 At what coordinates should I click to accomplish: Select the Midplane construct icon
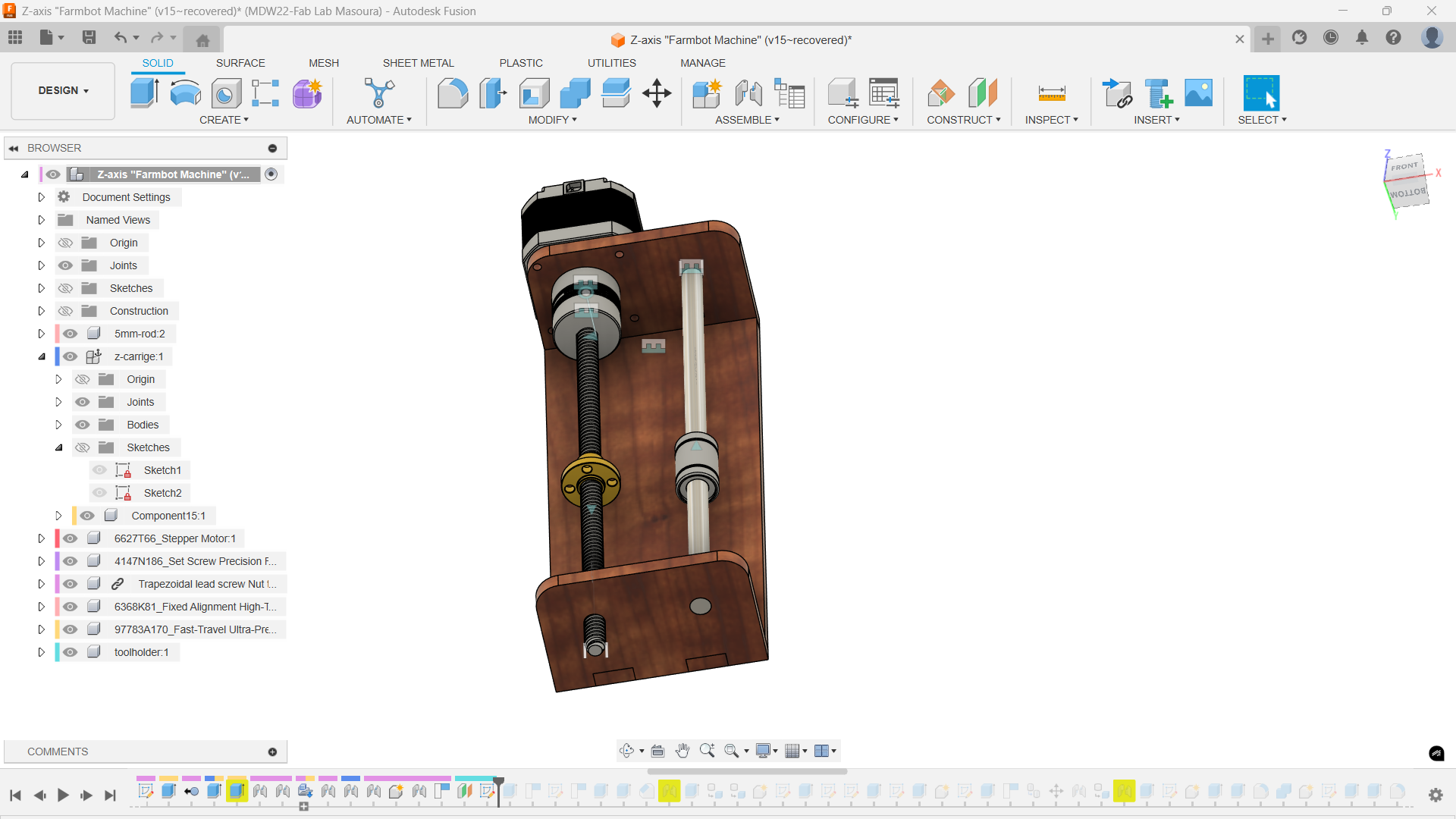pos(983,93)
